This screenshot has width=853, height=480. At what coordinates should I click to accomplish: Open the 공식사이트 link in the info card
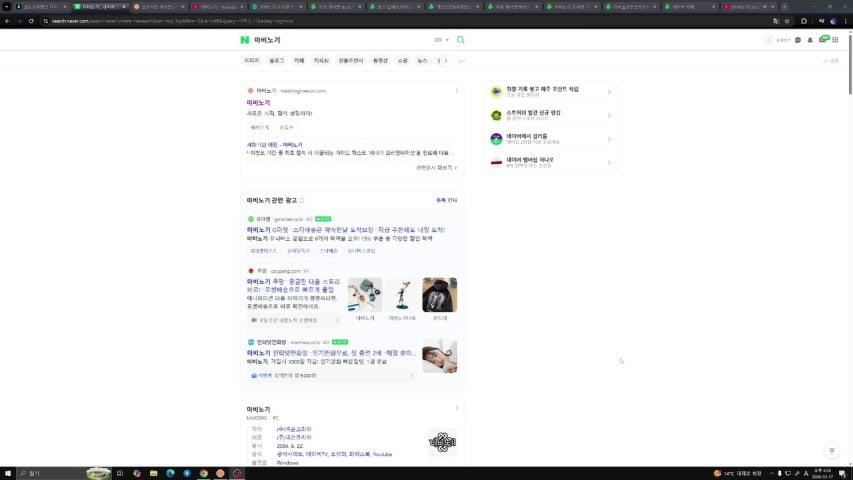click(x=289, y=454)
